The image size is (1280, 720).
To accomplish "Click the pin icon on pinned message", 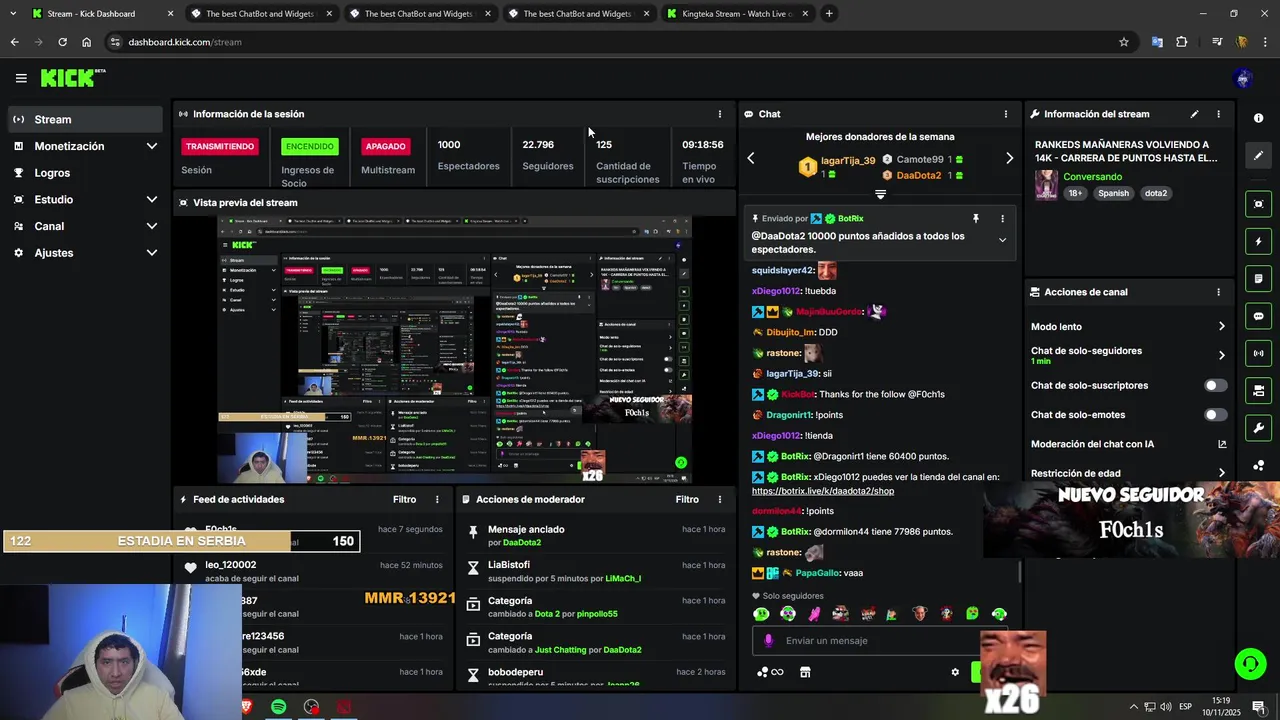I will tap(976, 218).
